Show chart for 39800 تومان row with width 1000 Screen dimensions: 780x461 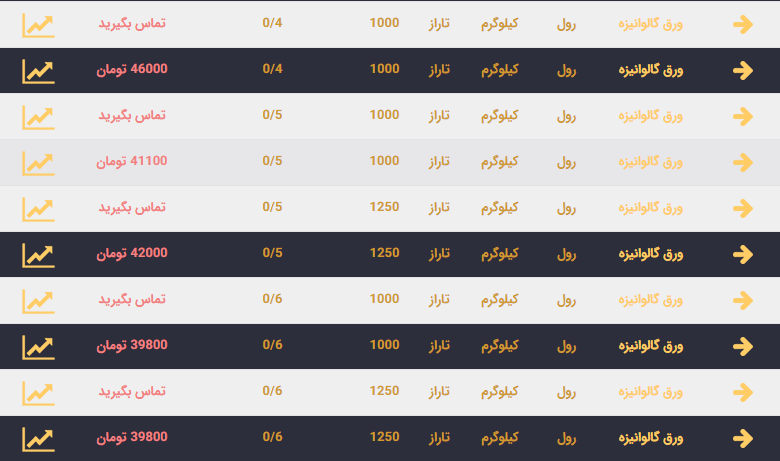38,347
